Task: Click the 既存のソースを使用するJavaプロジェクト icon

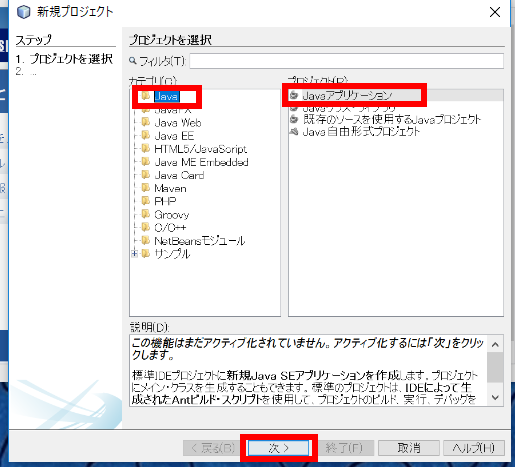Action: click(294, 119)
